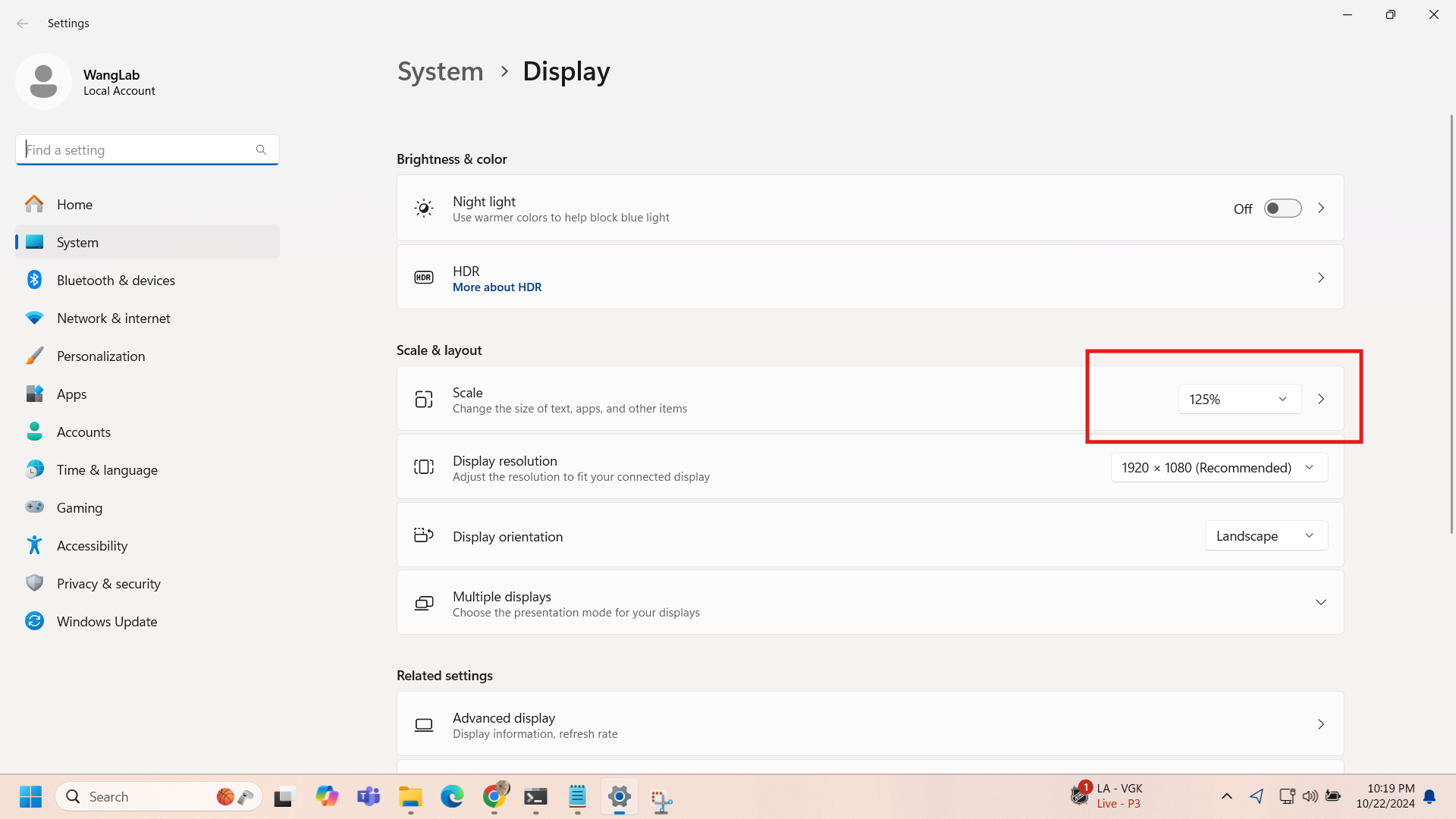Viewport: 1456px width, 819px height.
Task: Click the More about HDR link
Action: pos(497,287)
